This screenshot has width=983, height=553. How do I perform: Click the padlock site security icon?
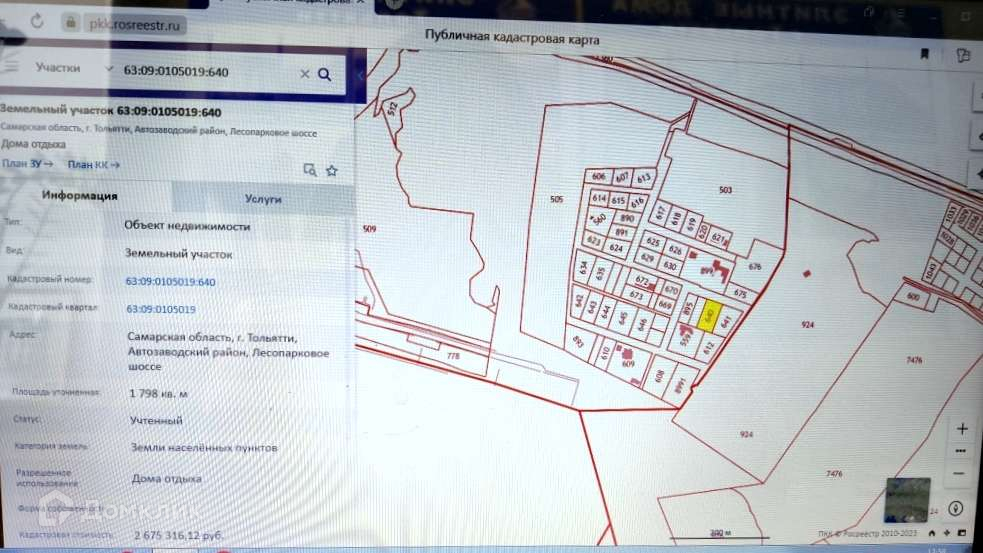[71, 23]
